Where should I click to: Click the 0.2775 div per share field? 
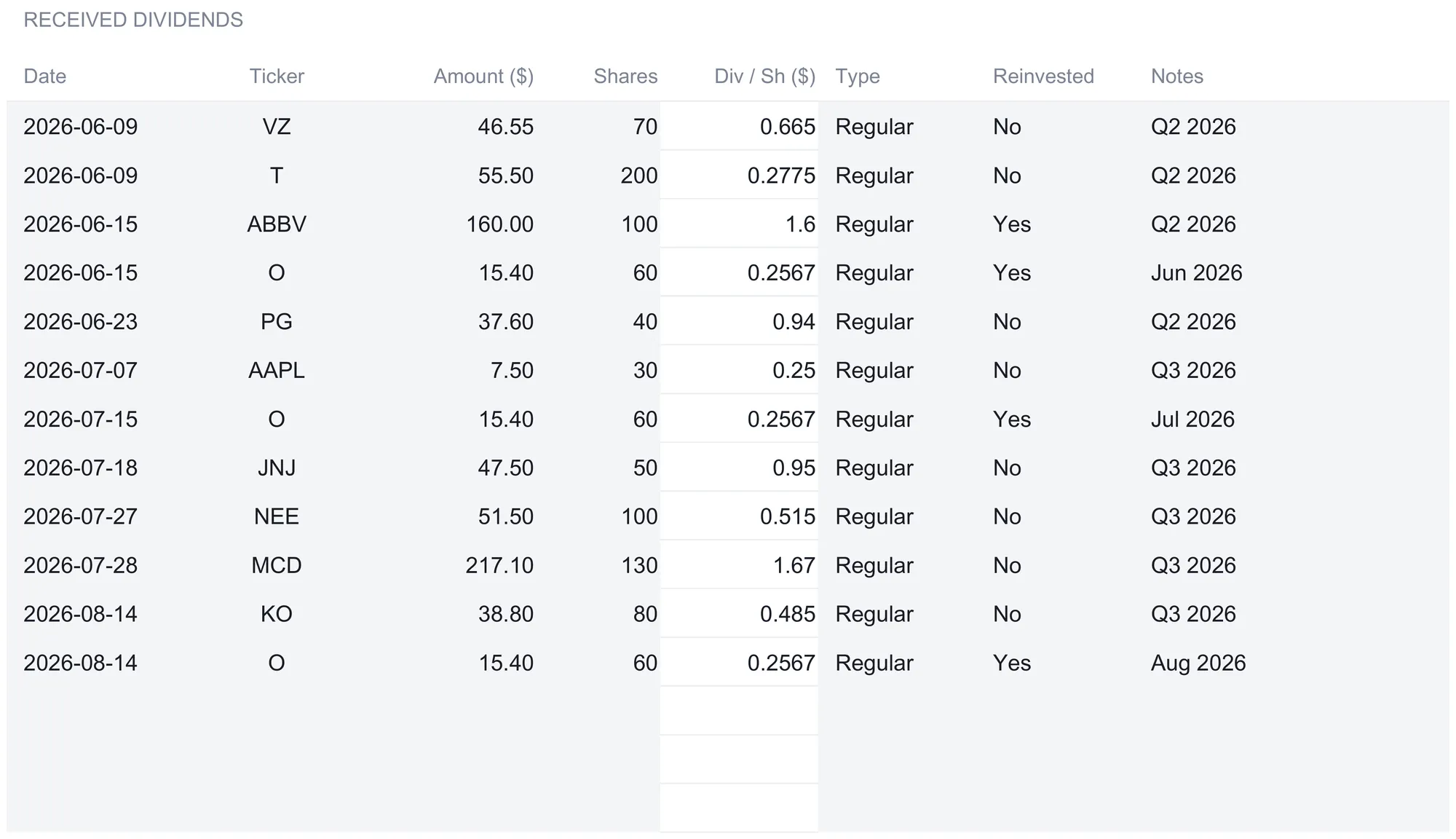tap(739, 175)
